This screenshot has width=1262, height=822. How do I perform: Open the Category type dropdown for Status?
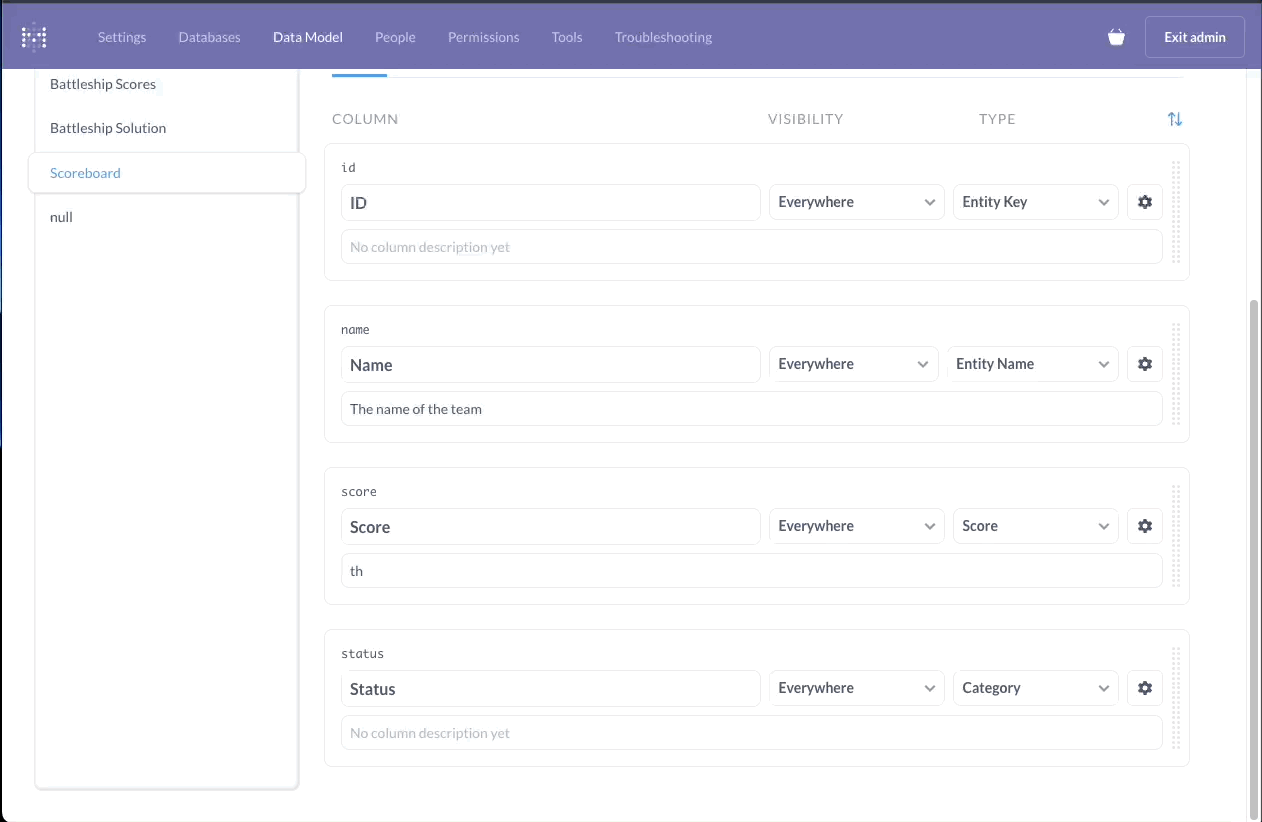pyautogui.click(x=1035, y=687)
